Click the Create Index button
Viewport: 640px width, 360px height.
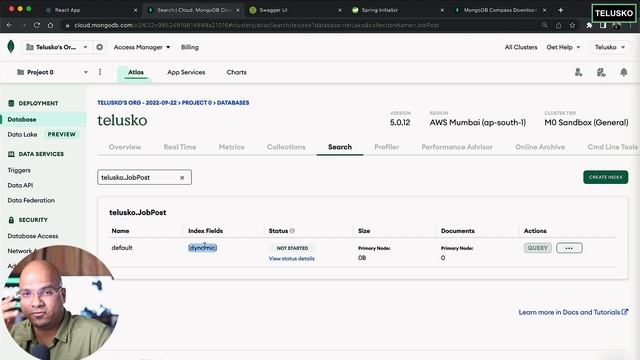pyautogui.click(x=605, y=177)
